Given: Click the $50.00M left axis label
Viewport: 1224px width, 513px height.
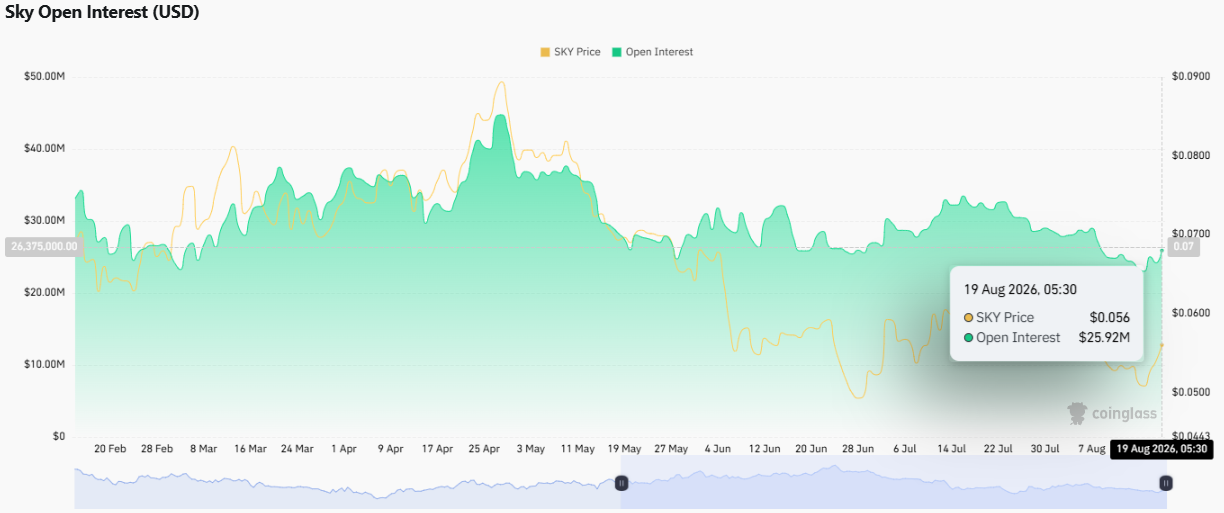Looking at the screenshot, I should (x=44, y=76).
